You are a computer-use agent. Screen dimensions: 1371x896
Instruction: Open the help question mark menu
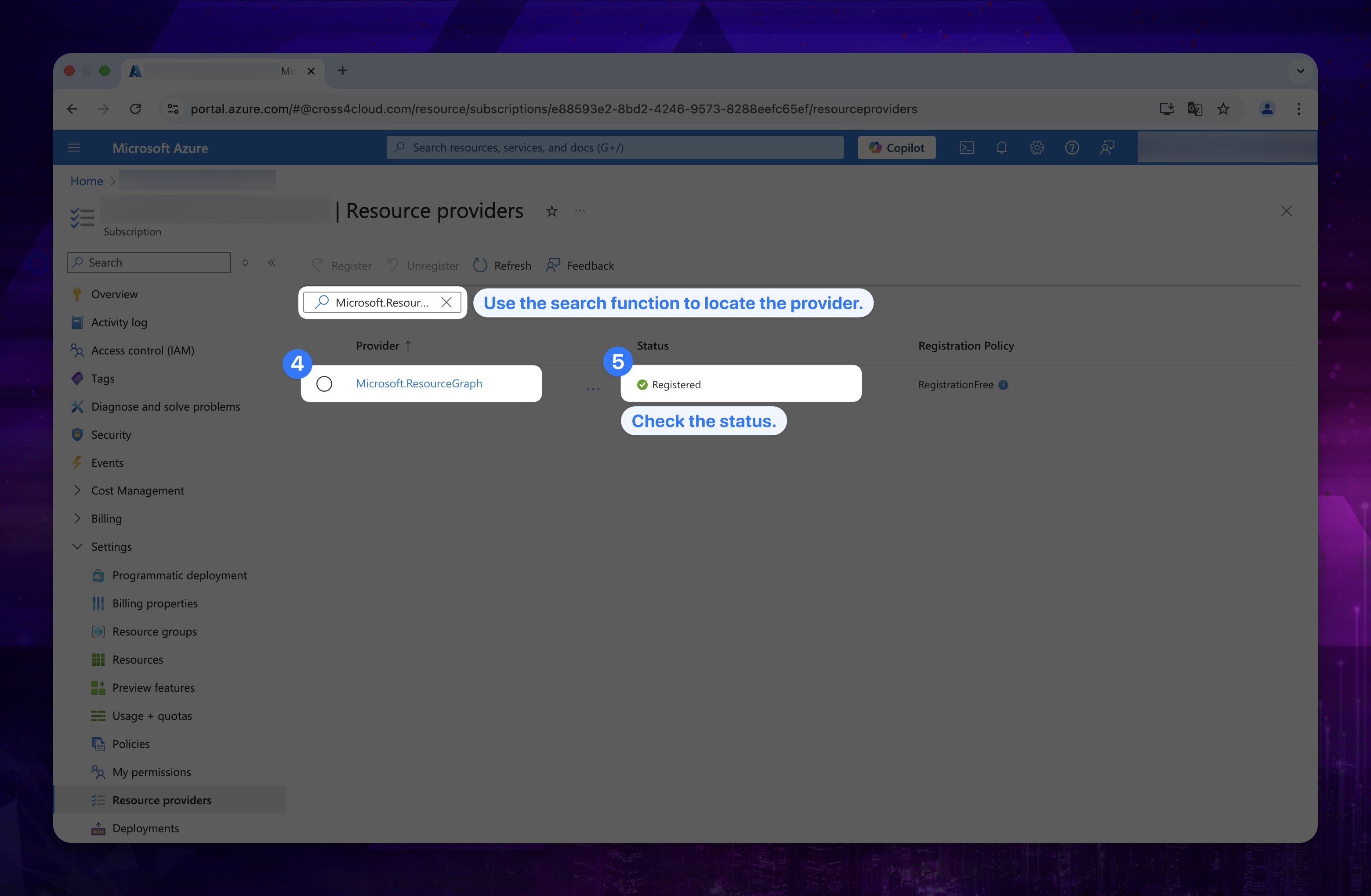(1072, 148)
